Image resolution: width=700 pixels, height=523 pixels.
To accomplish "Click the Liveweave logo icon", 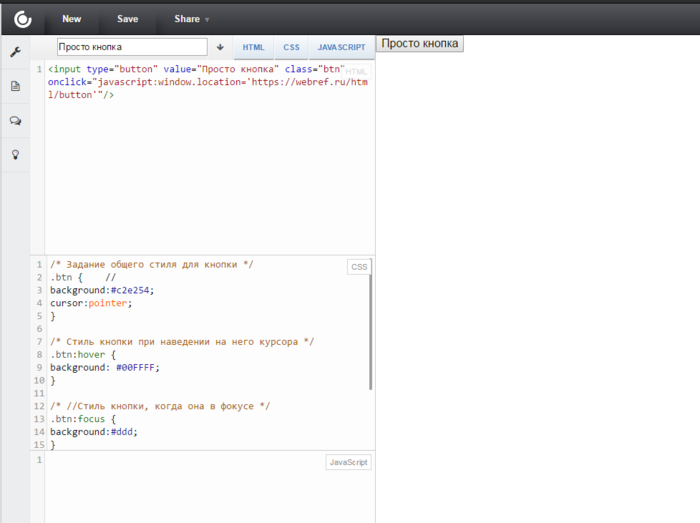I will click(x=23, y=19).
